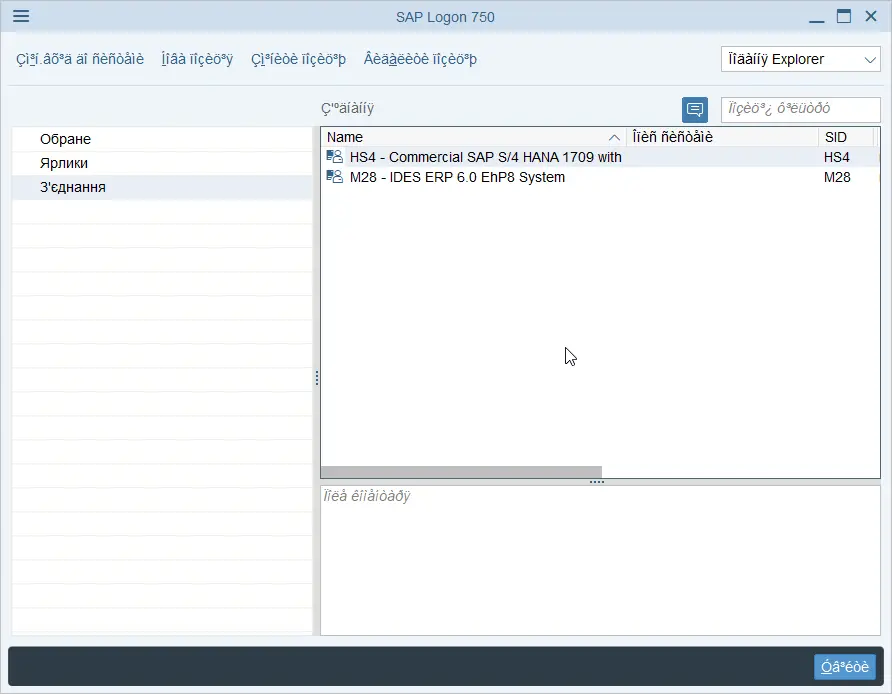Image resolution: width=892 pixels, height=694 pixels.
Task: Click the SID column header
Action: (846, 137)
